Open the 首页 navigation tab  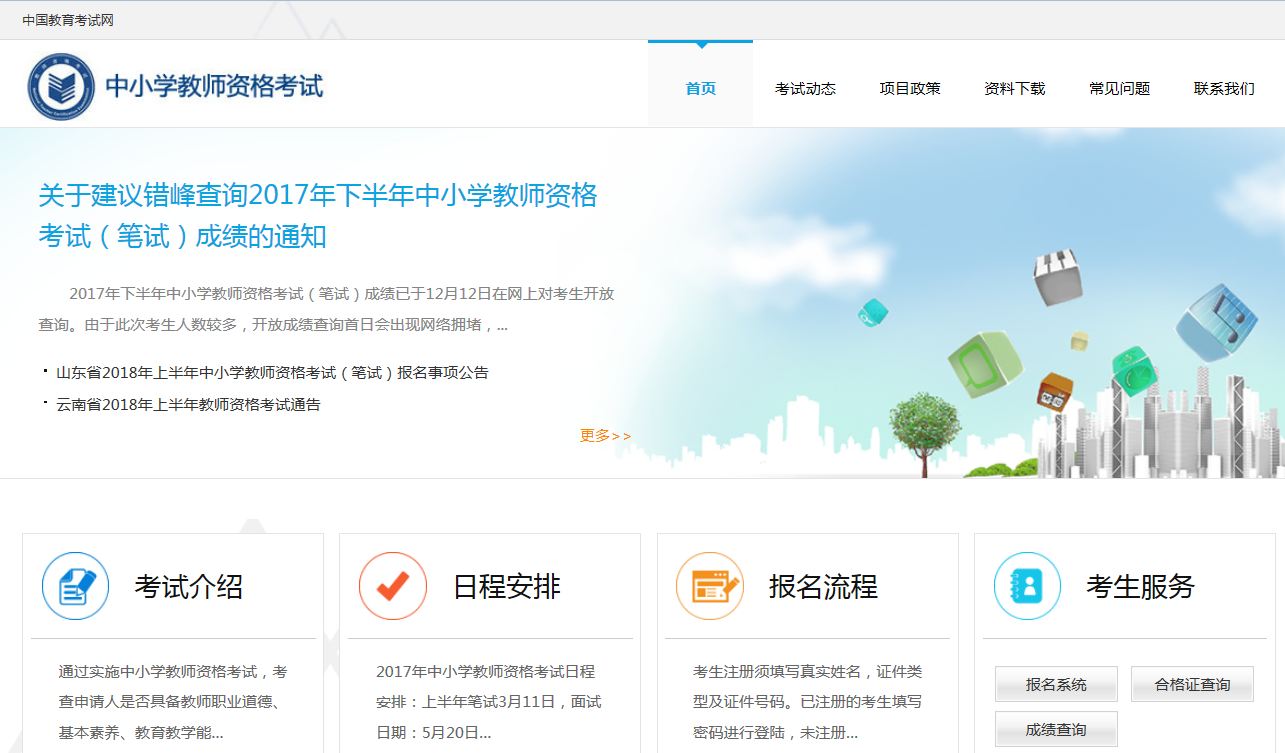point(700,88)
